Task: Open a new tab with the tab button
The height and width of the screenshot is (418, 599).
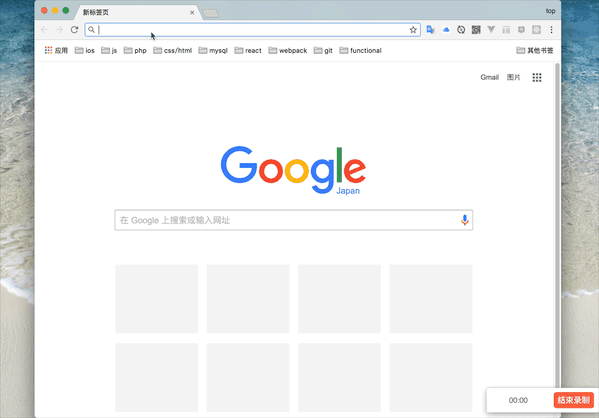Action: coord(210,14)
